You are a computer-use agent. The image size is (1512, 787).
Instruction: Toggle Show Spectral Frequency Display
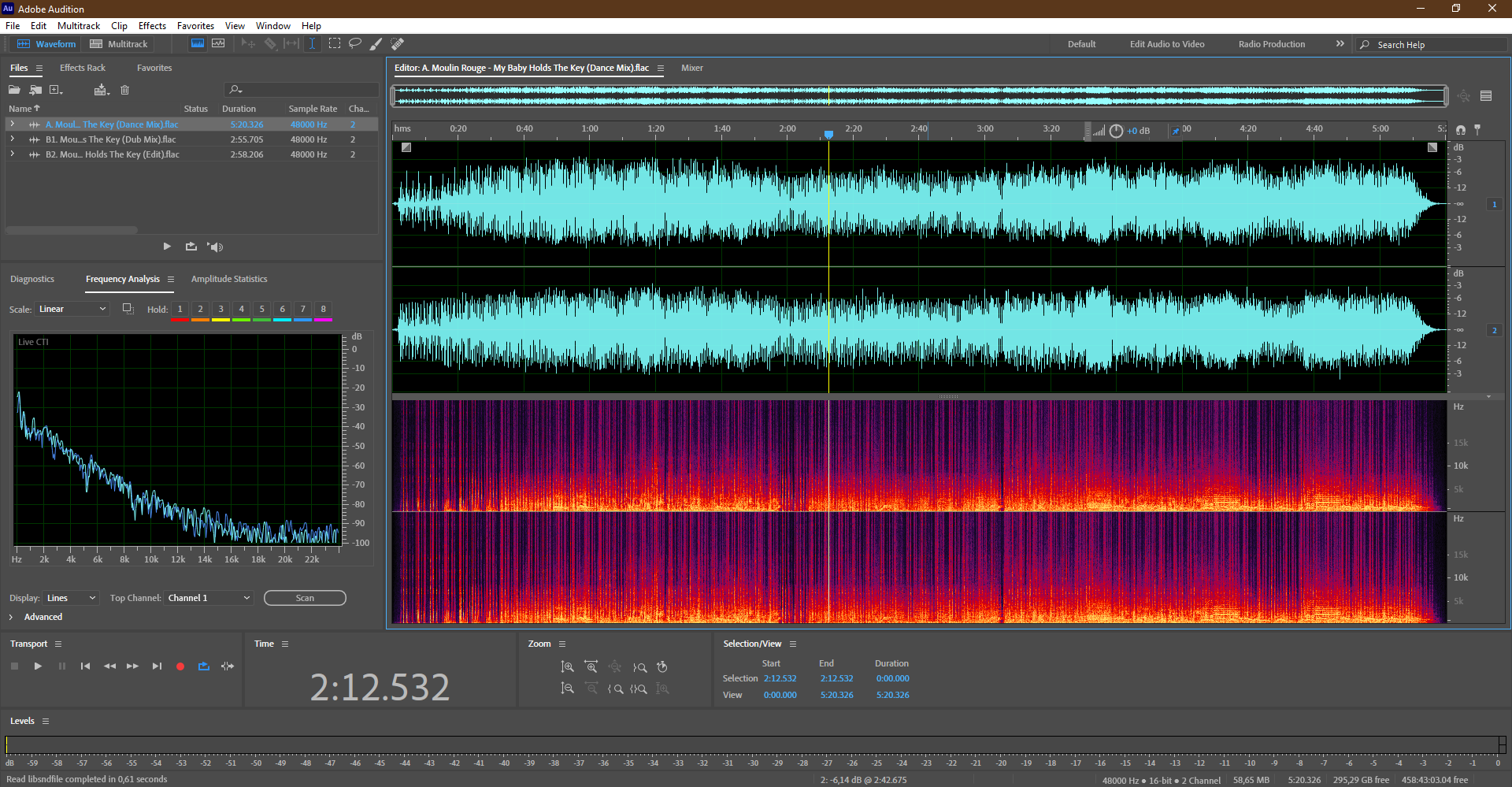point(198,44)
